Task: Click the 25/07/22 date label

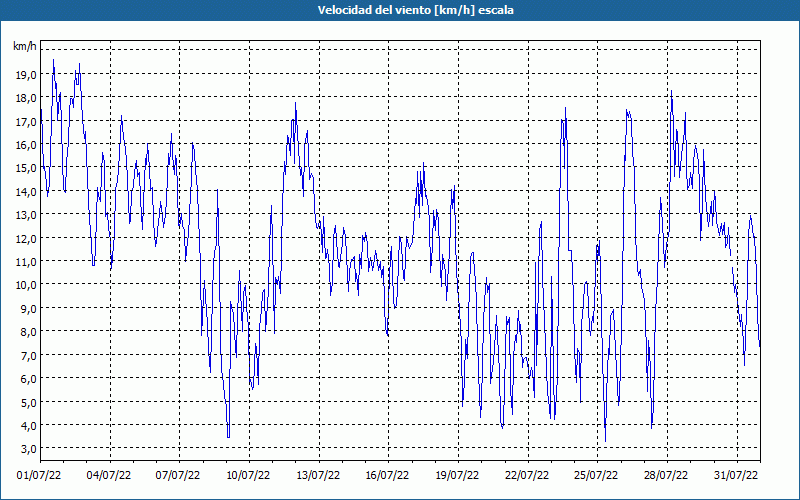Action: click(596, 476)
